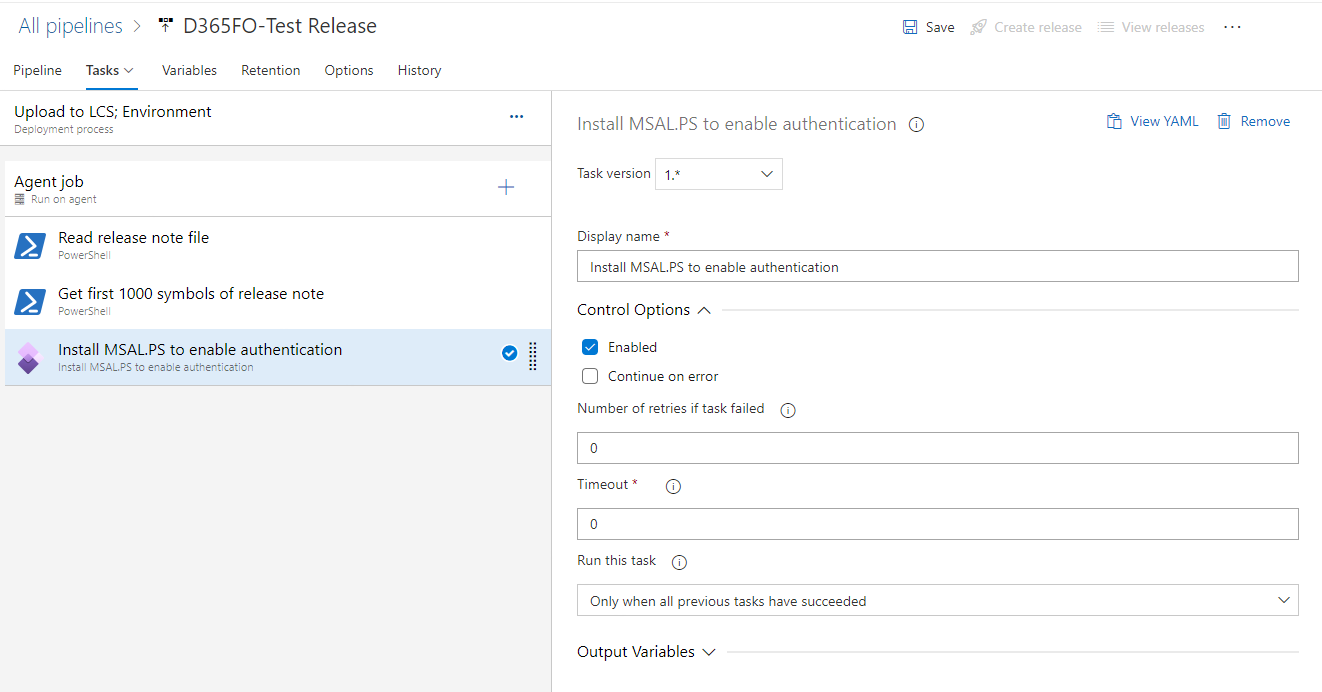Switch to the Variables tab

[x=189, y=70]
